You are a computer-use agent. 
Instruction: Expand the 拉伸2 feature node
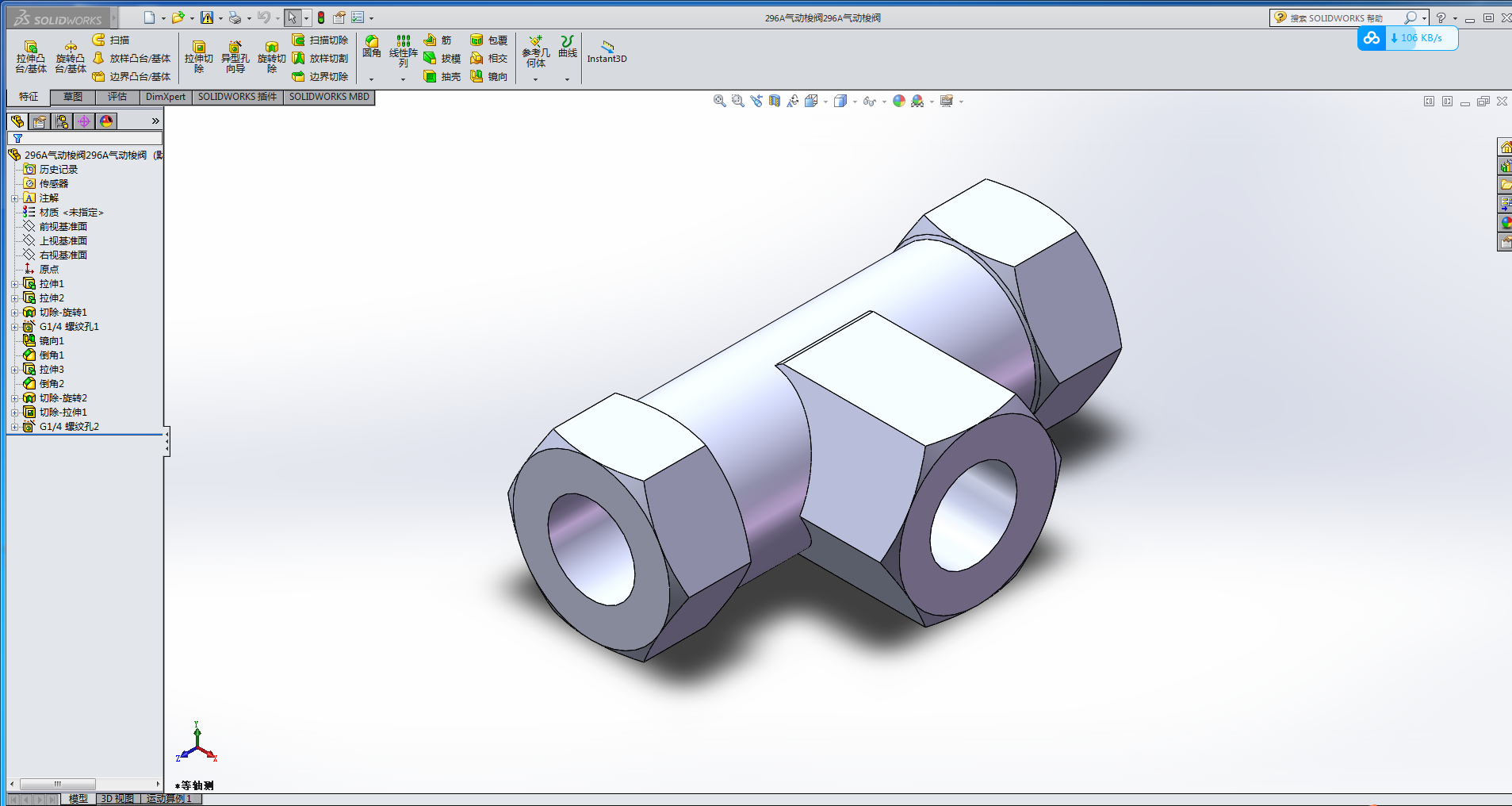coord(14,298)
